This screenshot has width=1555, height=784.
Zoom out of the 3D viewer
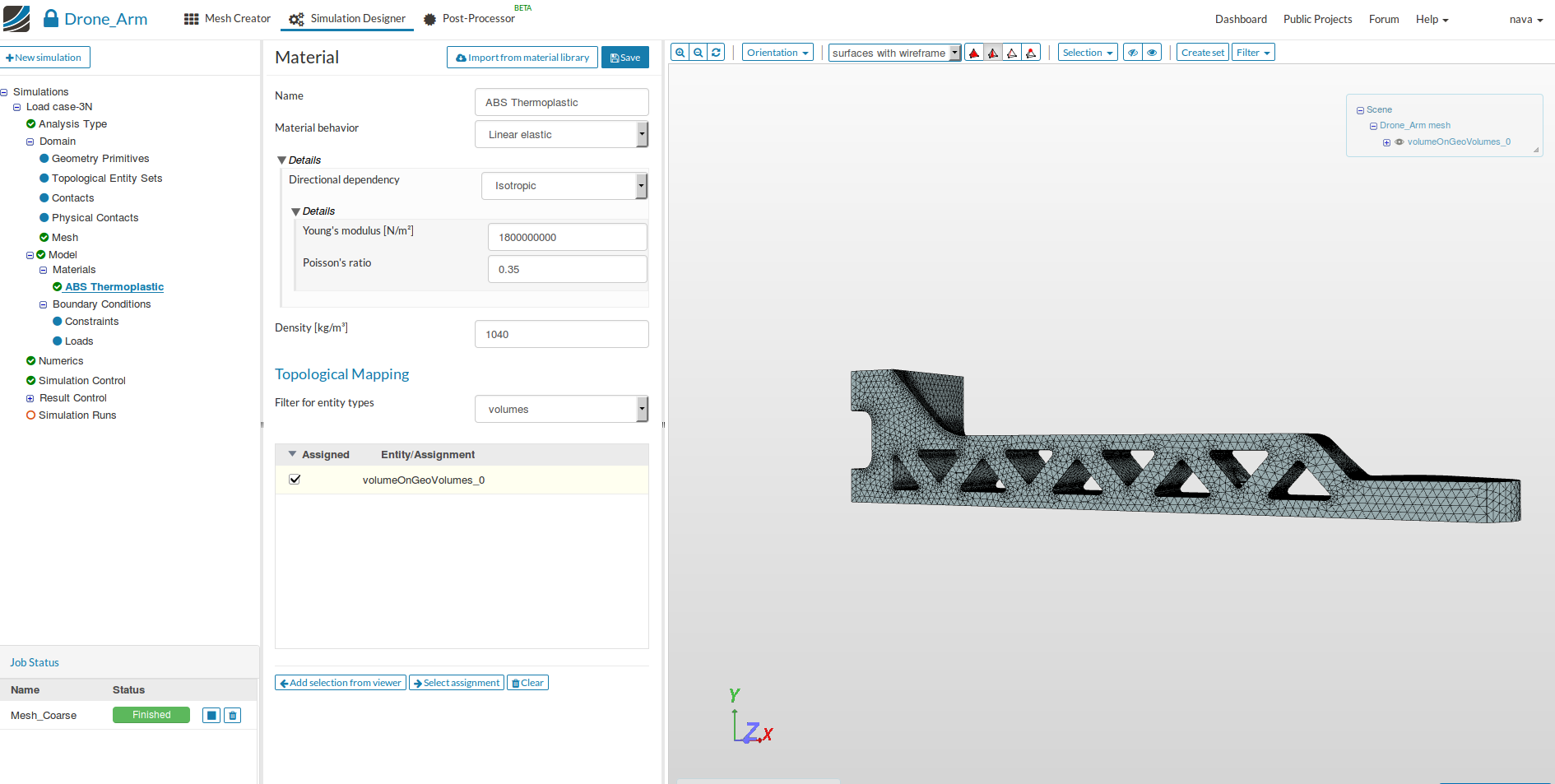pyautogui.click(x=698, y=53)
